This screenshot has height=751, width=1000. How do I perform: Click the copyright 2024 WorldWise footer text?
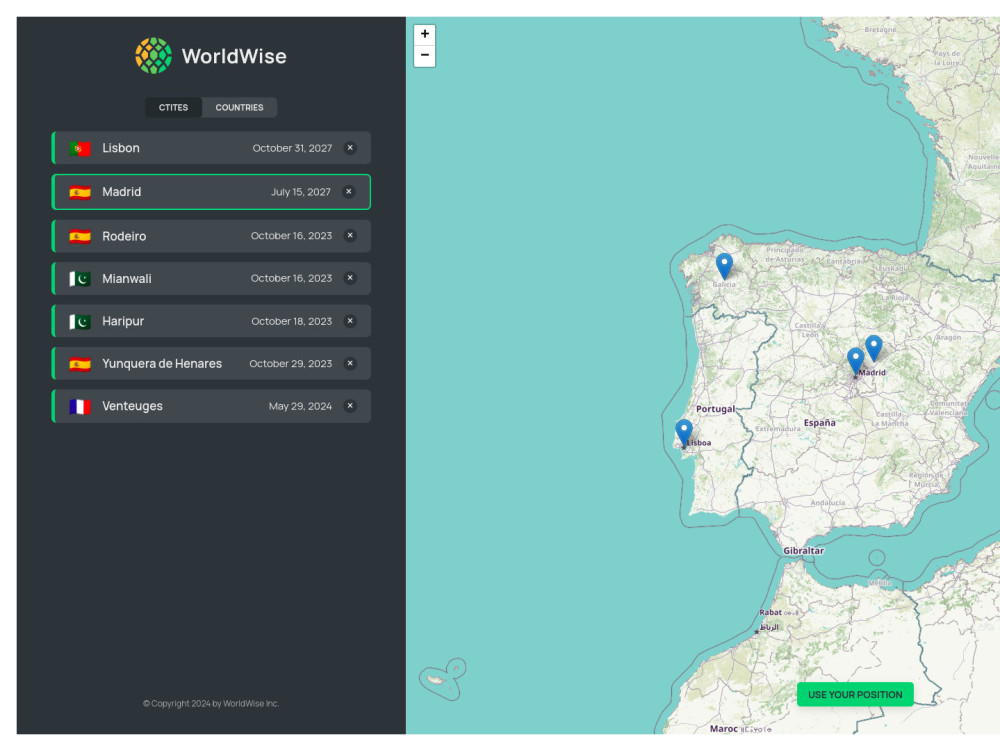pyautogui.click(x=211, y=703)
